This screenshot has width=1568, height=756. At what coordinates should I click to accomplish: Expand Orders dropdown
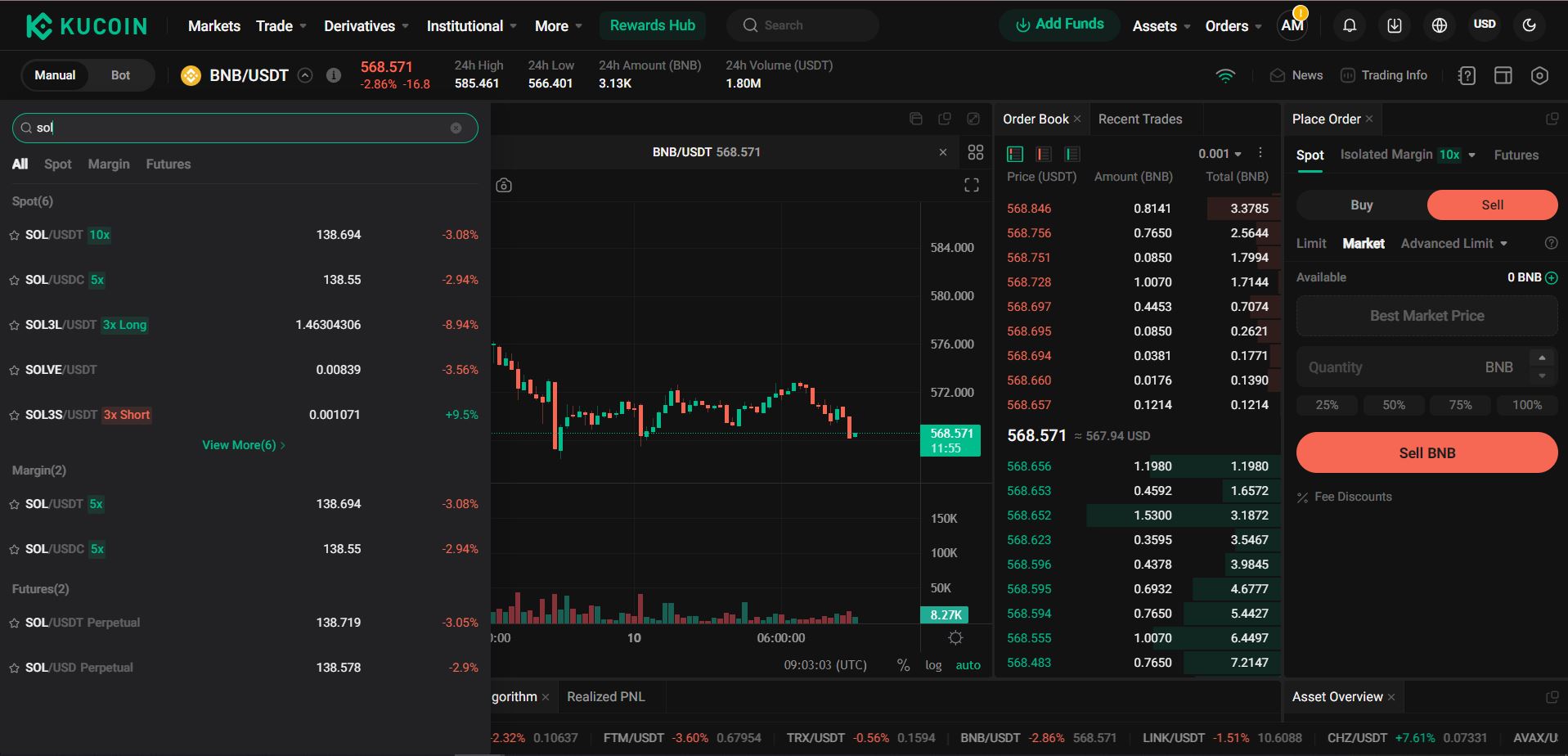point(1233,26)
